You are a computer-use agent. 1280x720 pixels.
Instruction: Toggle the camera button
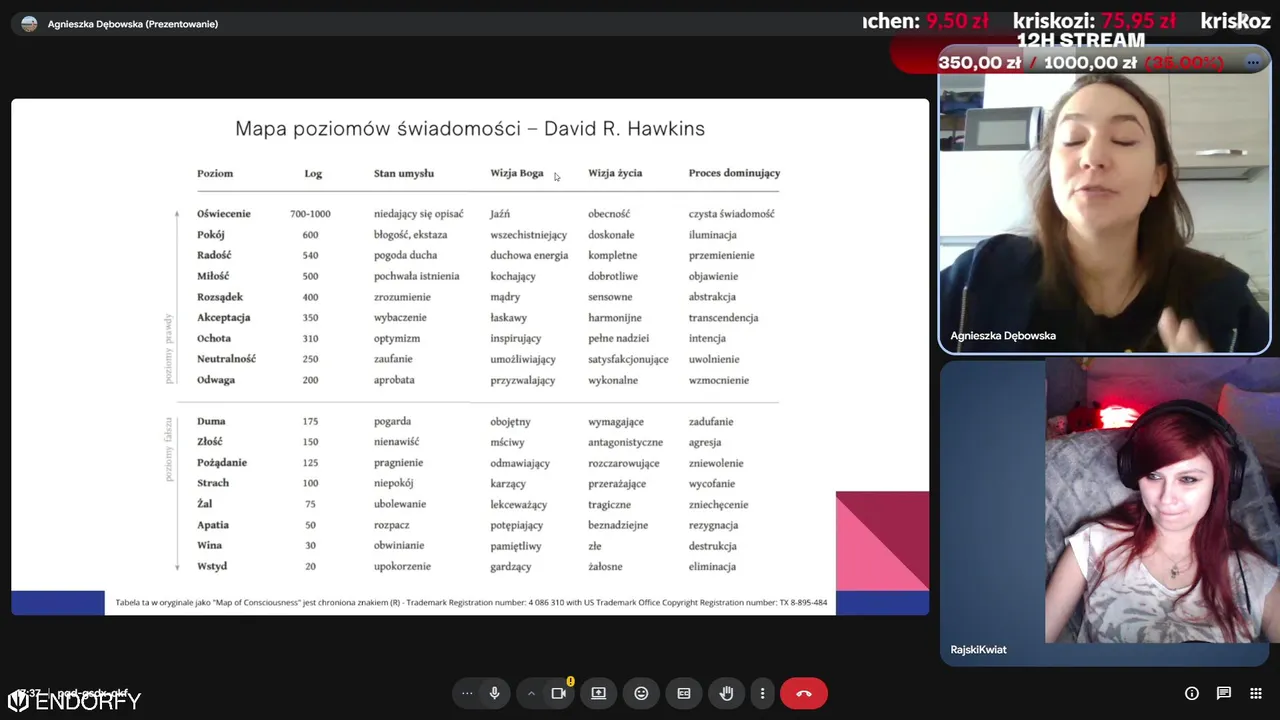[559, 693]
